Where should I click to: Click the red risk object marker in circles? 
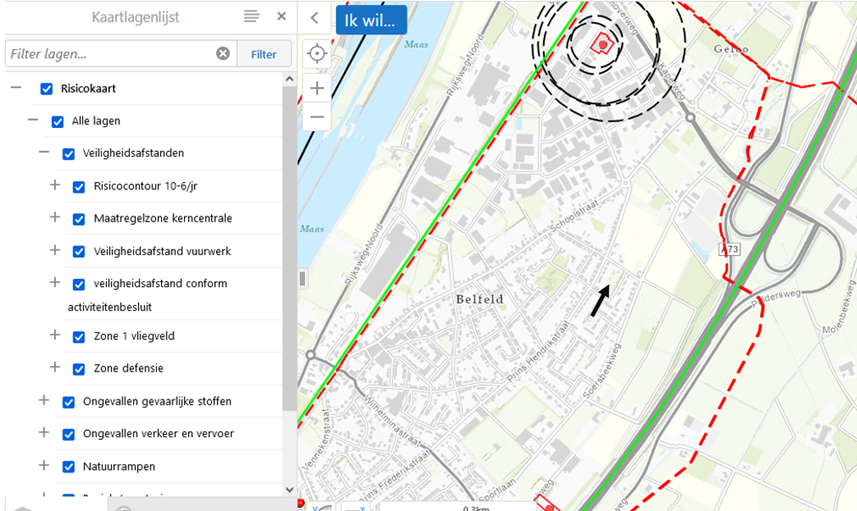click(x=602, y=45)
